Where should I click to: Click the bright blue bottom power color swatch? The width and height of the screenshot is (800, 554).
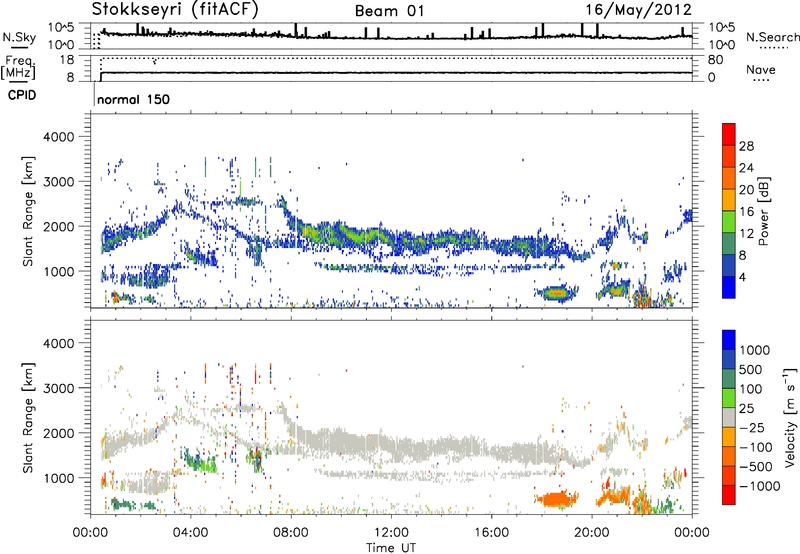(x=729, y=287)
